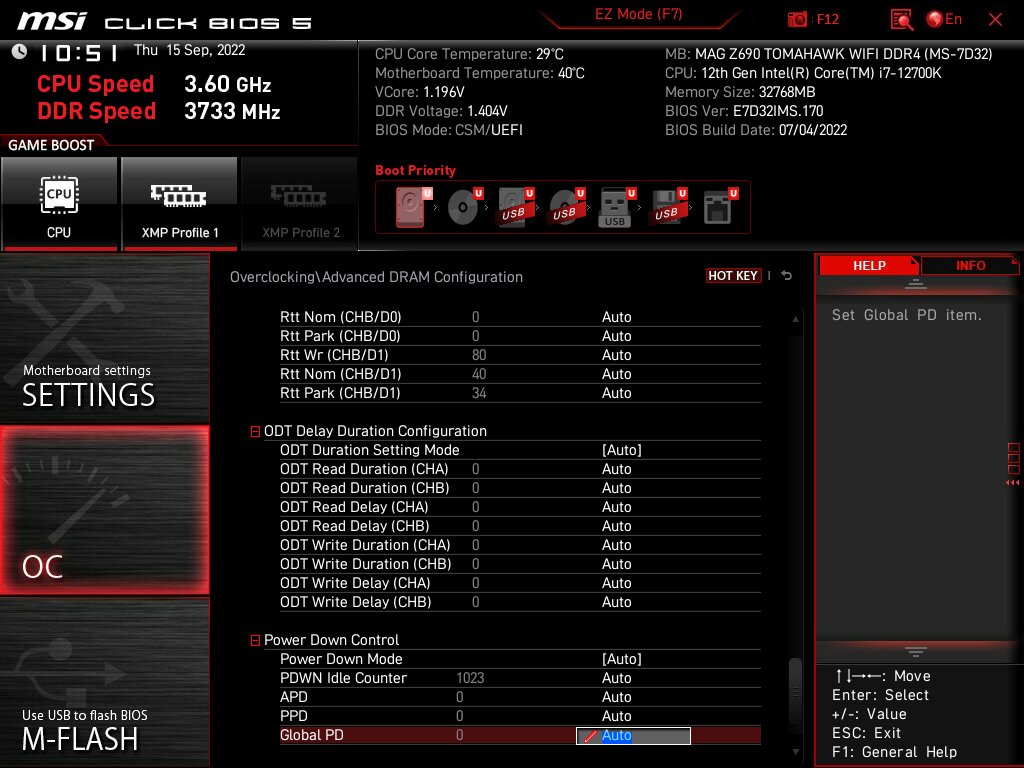Open the OC overclocking section

tap(104, 510)
